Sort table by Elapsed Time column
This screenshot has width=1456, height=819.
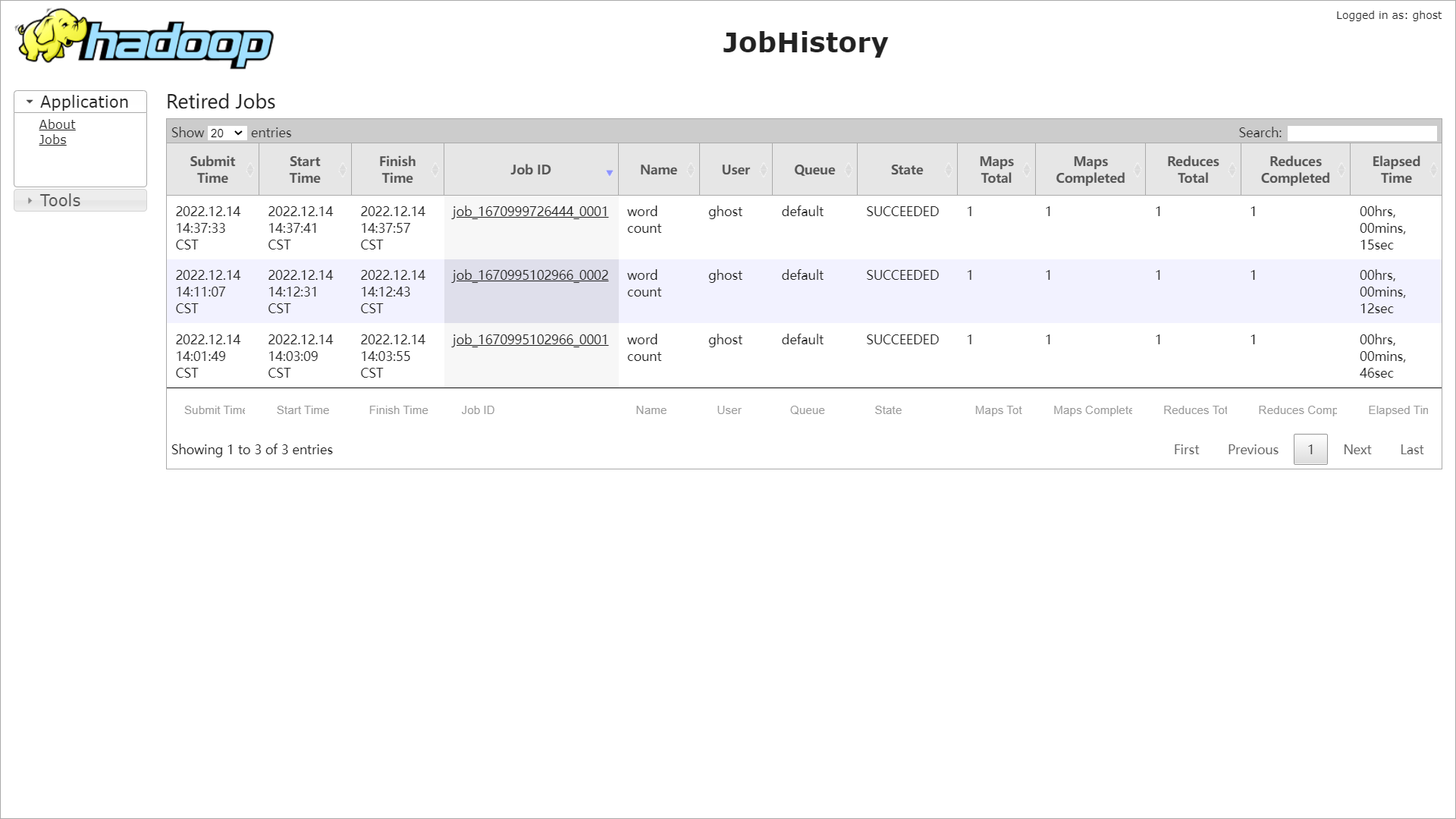click(x=1395, y=170)
